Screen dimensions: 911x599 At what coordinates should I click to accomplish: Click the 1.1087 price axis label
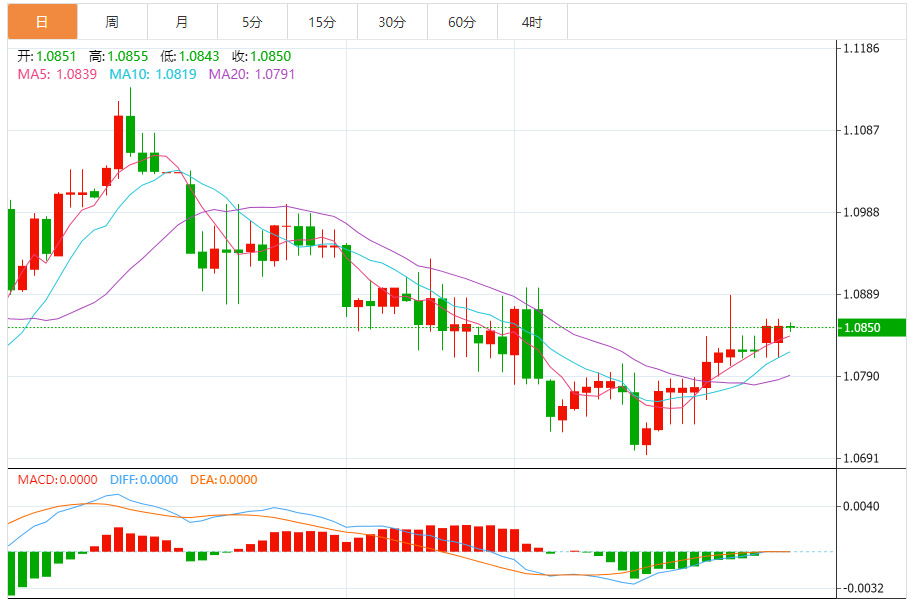click(862, 130)
